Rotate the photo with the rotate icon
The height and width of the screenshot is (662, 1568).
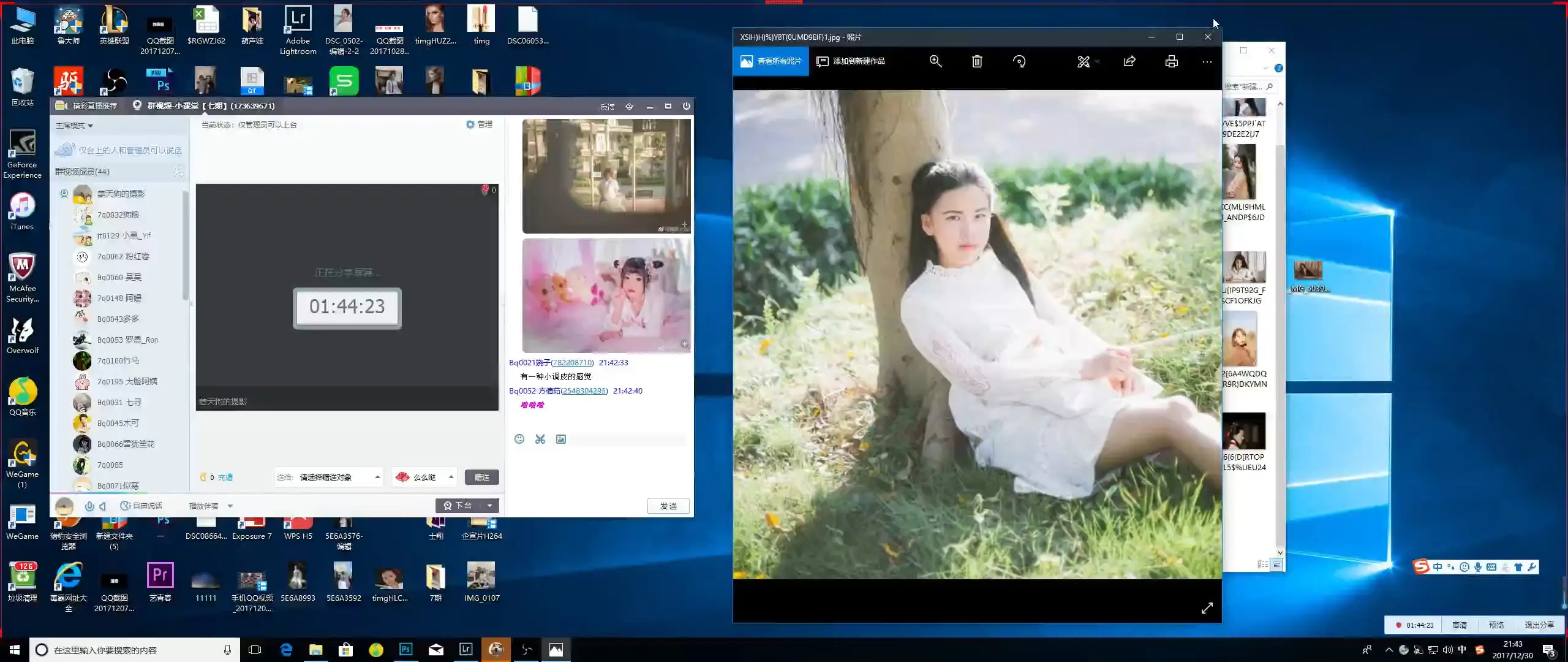click(x=1019, y=61)
